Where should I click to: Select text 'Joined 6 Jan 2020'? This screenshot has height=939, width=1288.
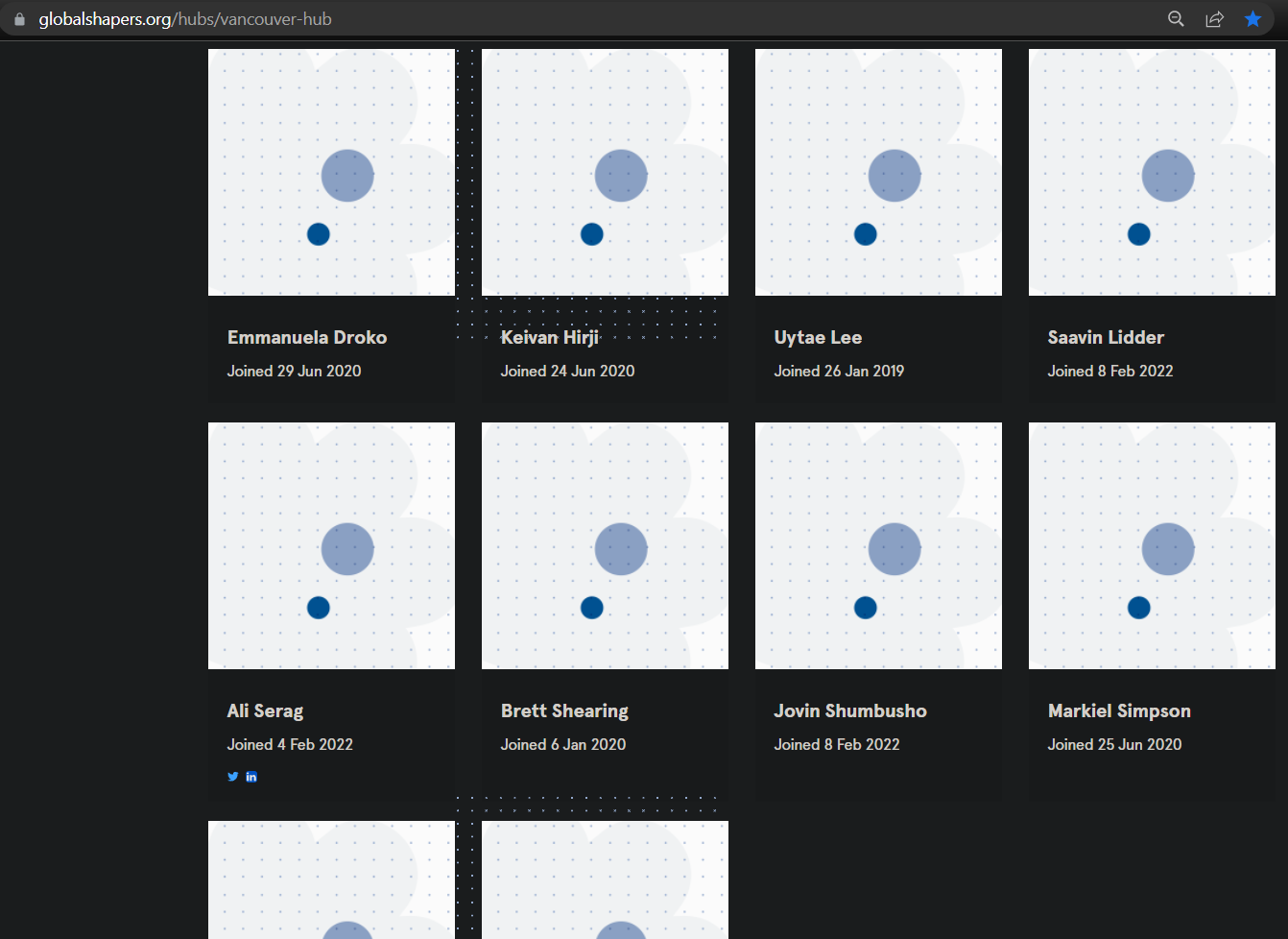tap(563, 744)
